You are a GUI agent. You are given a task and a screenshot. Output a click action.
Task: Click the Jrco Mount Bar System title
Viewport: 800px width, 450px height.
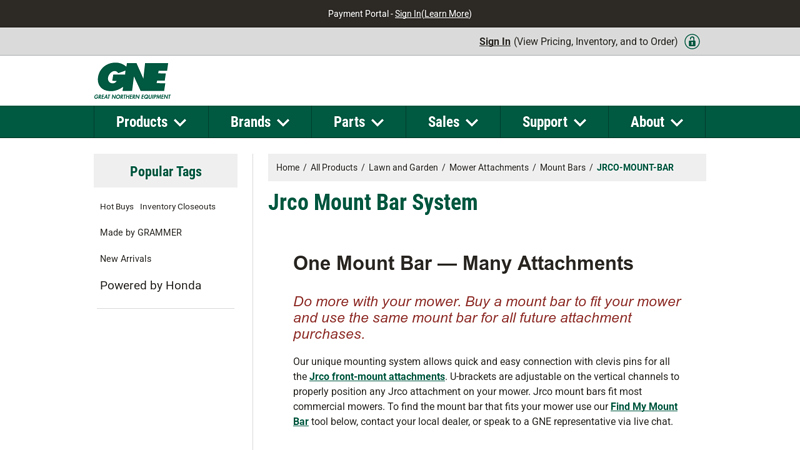pyautogui.click(x=373, y=203)
